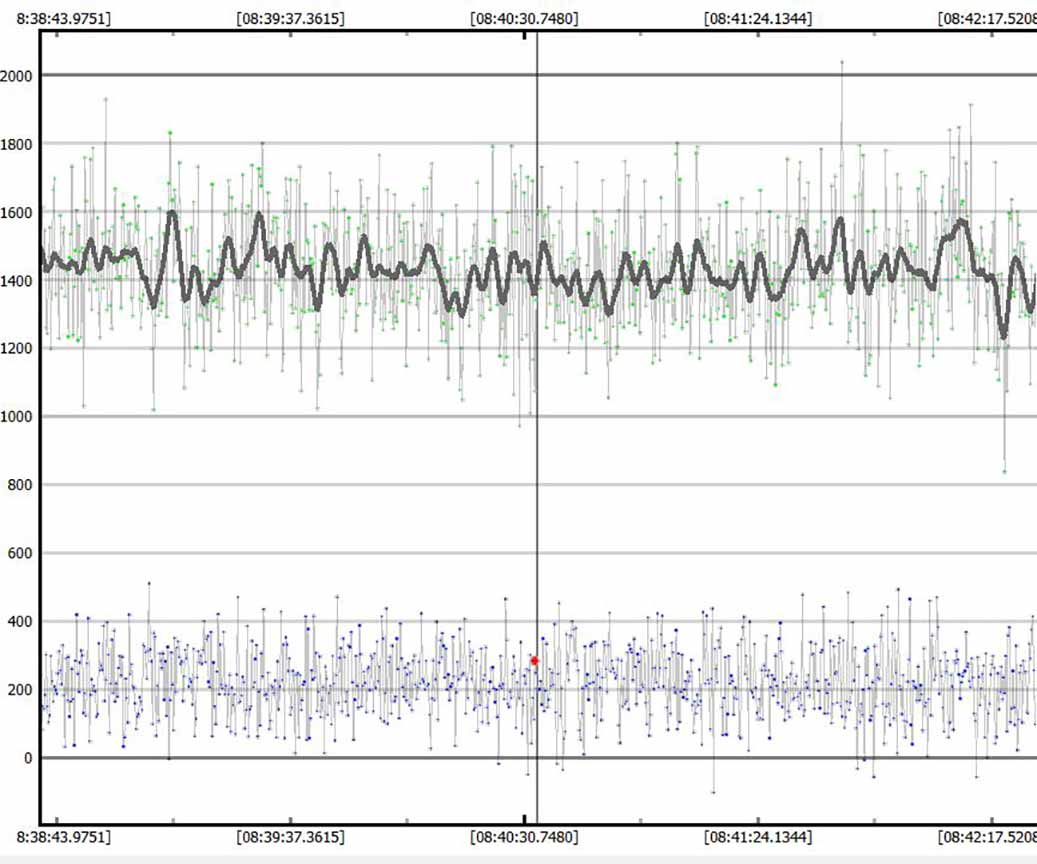1037x864 pixels.
Task: Click the y-axis value 1800
Action: point(16,144)
